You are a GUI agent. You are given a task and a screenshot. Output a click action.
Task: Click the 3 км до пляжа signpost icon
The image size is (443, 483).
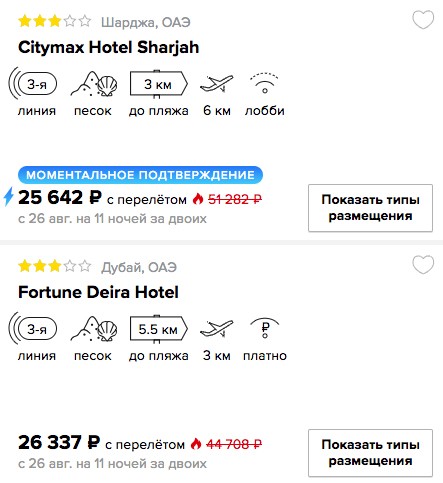(159, 84)
